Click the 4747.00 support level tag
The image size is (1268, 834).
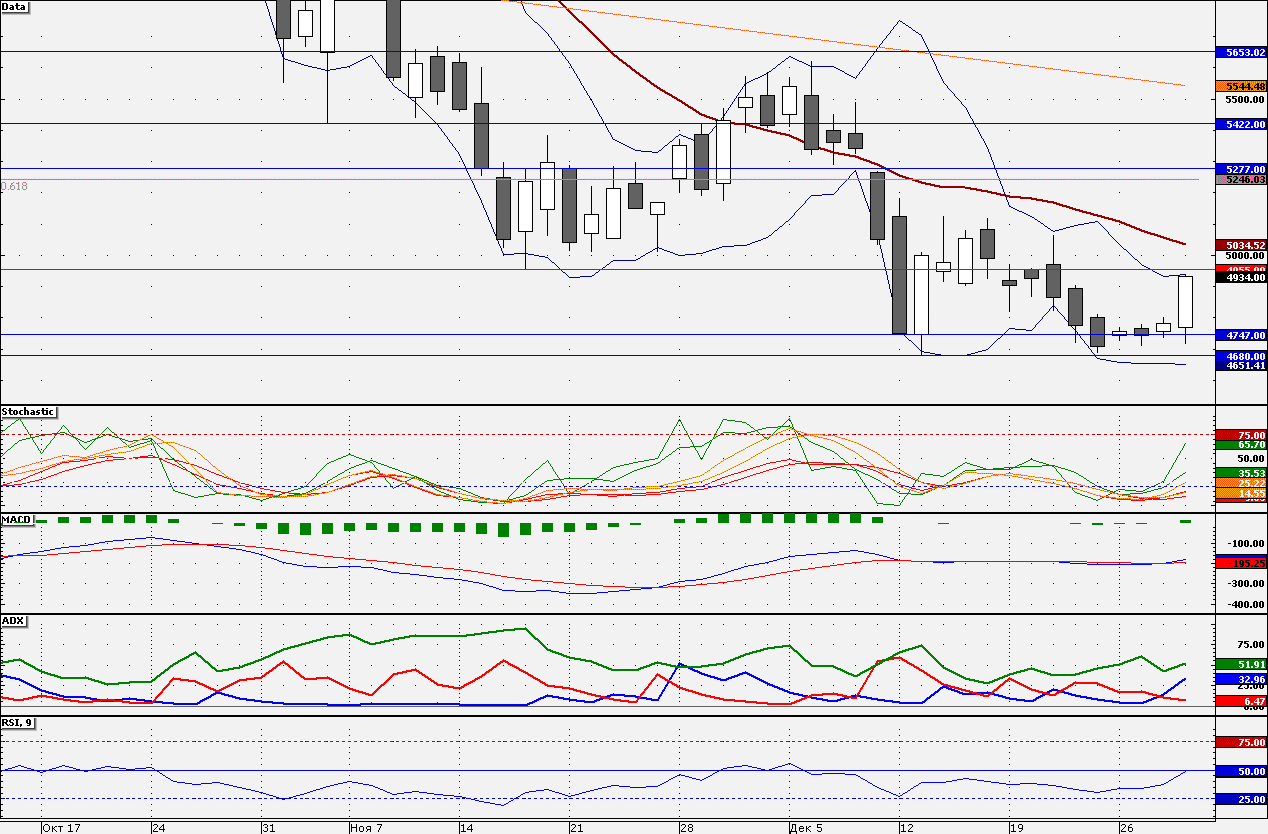1240,336
